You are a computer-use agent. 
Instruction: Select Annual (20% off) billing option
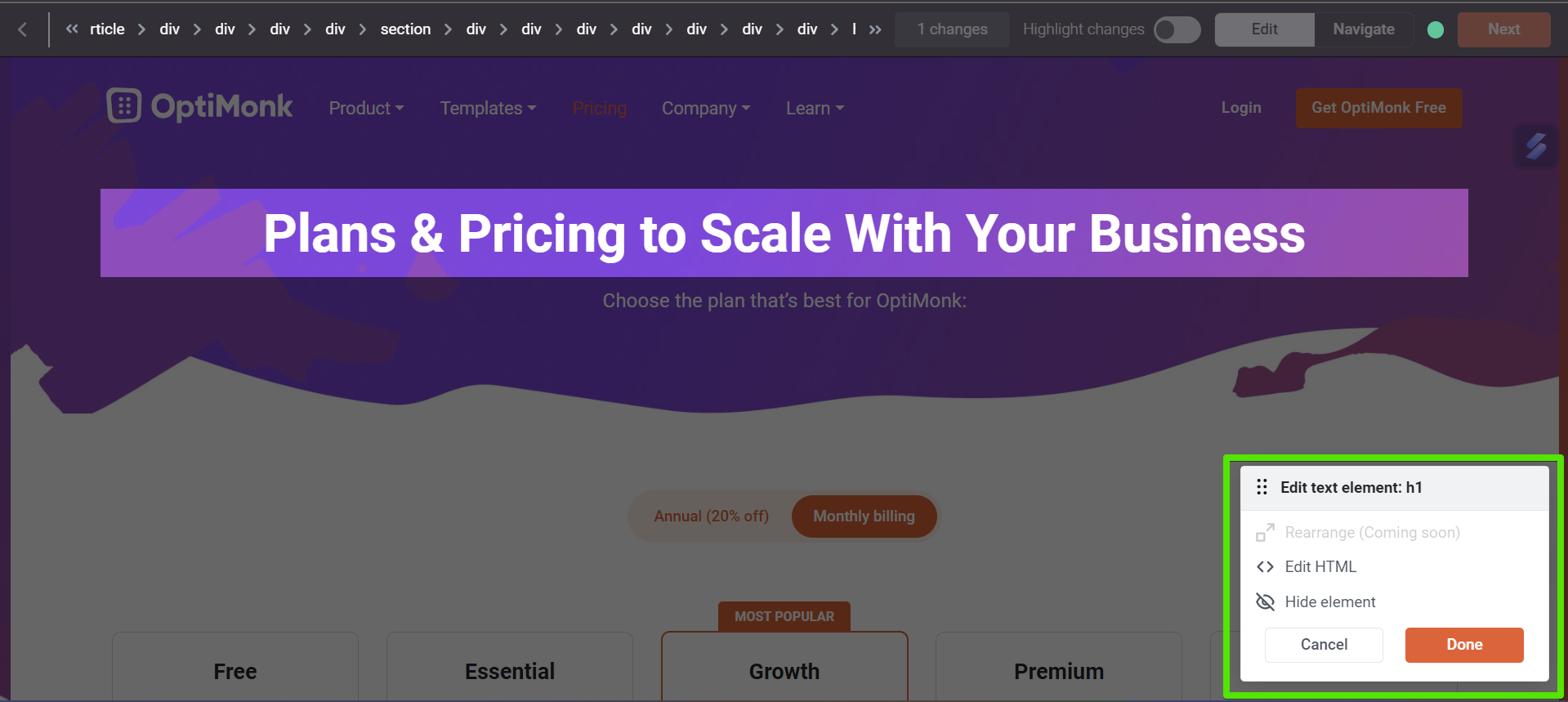(711, 516)
